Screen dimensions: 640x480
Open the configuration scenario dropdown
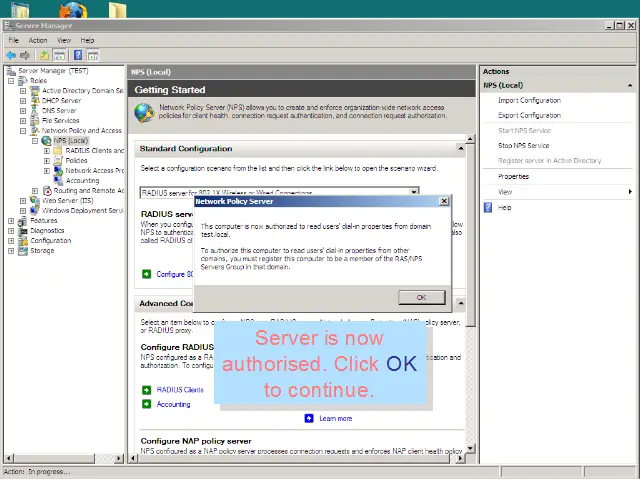tap(413, 192)
